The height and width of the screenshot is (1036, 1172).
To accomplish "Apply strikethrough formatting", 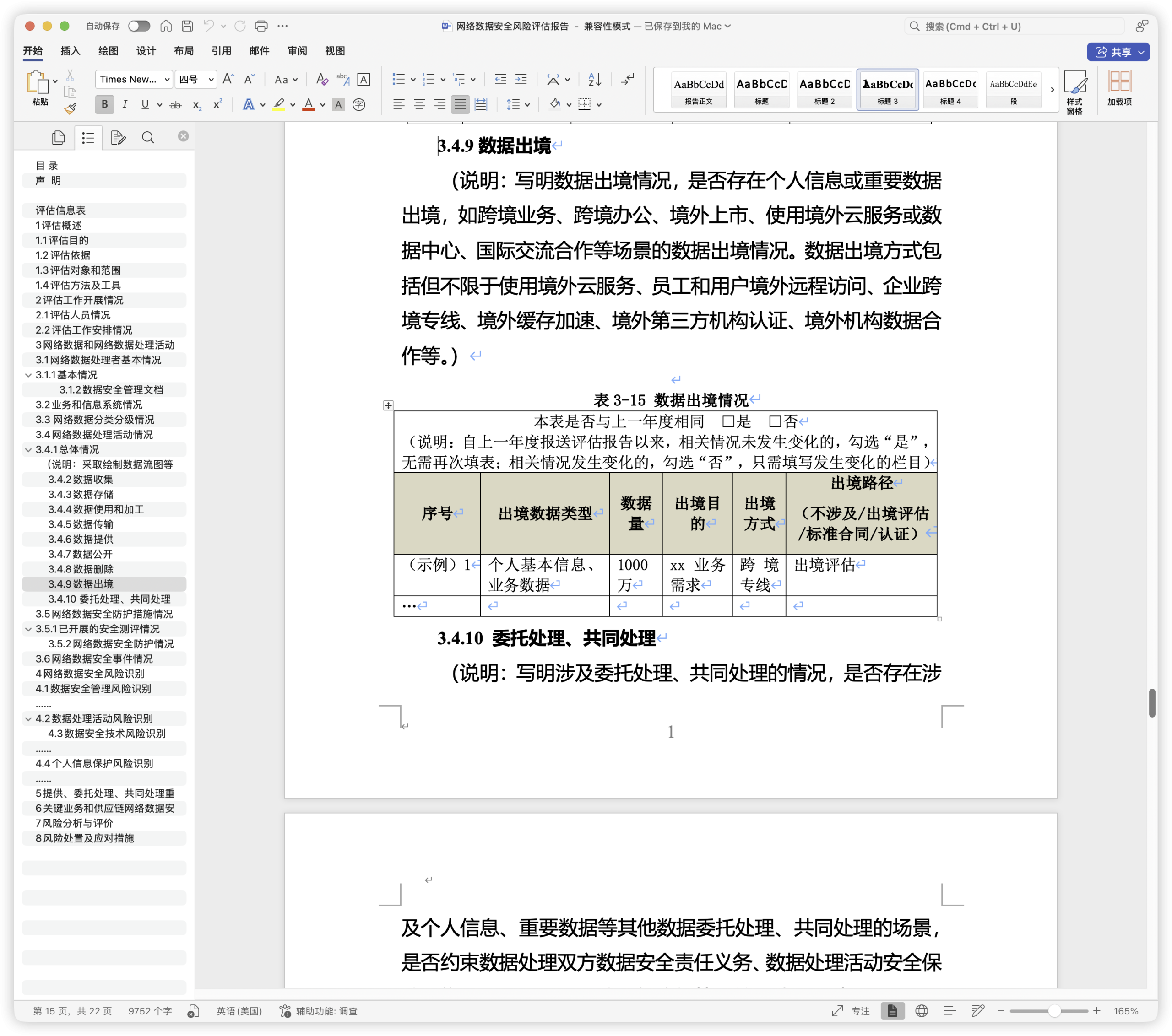I will [x=175, y=104].
